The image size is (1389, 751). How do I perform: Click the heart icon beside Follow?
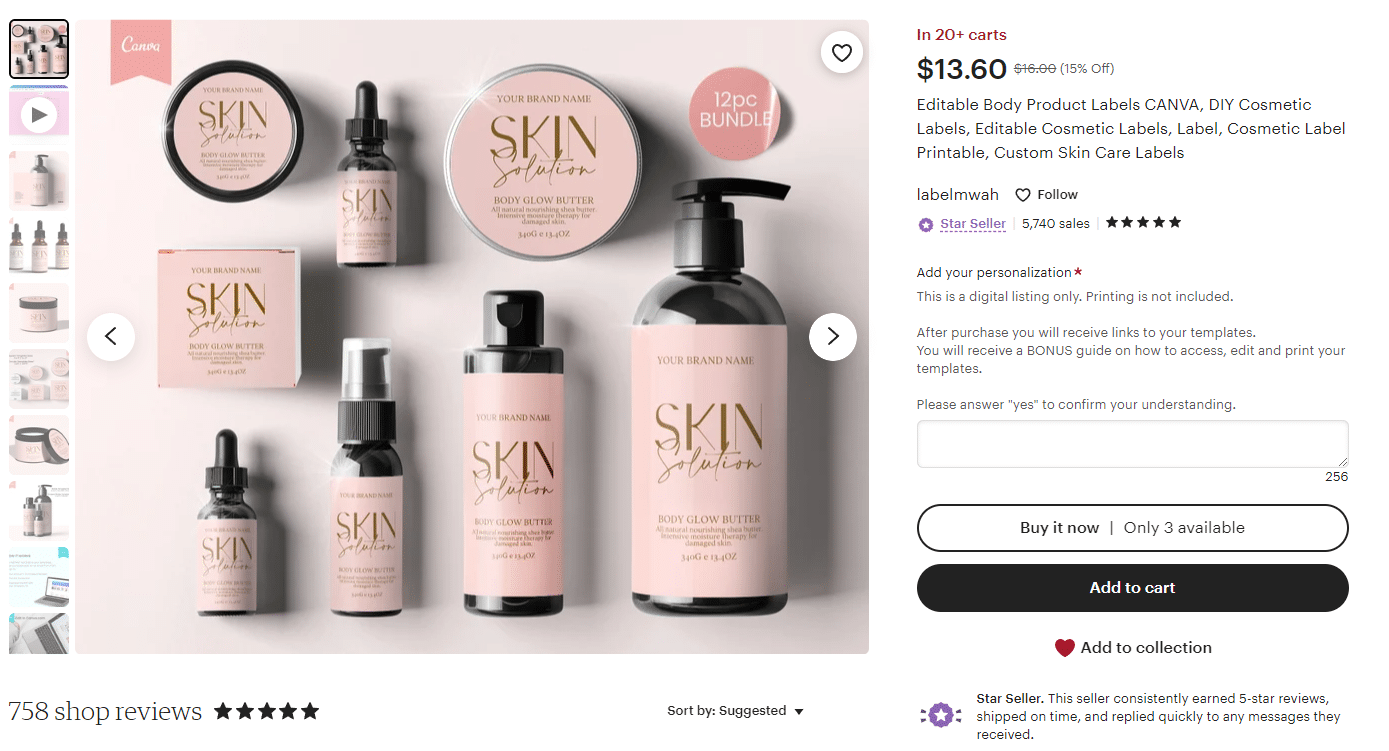coord(1023,195)
